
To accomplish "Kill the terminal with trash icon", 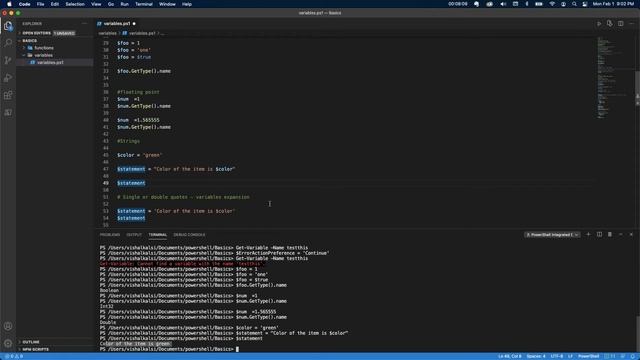I will (610, 235).
